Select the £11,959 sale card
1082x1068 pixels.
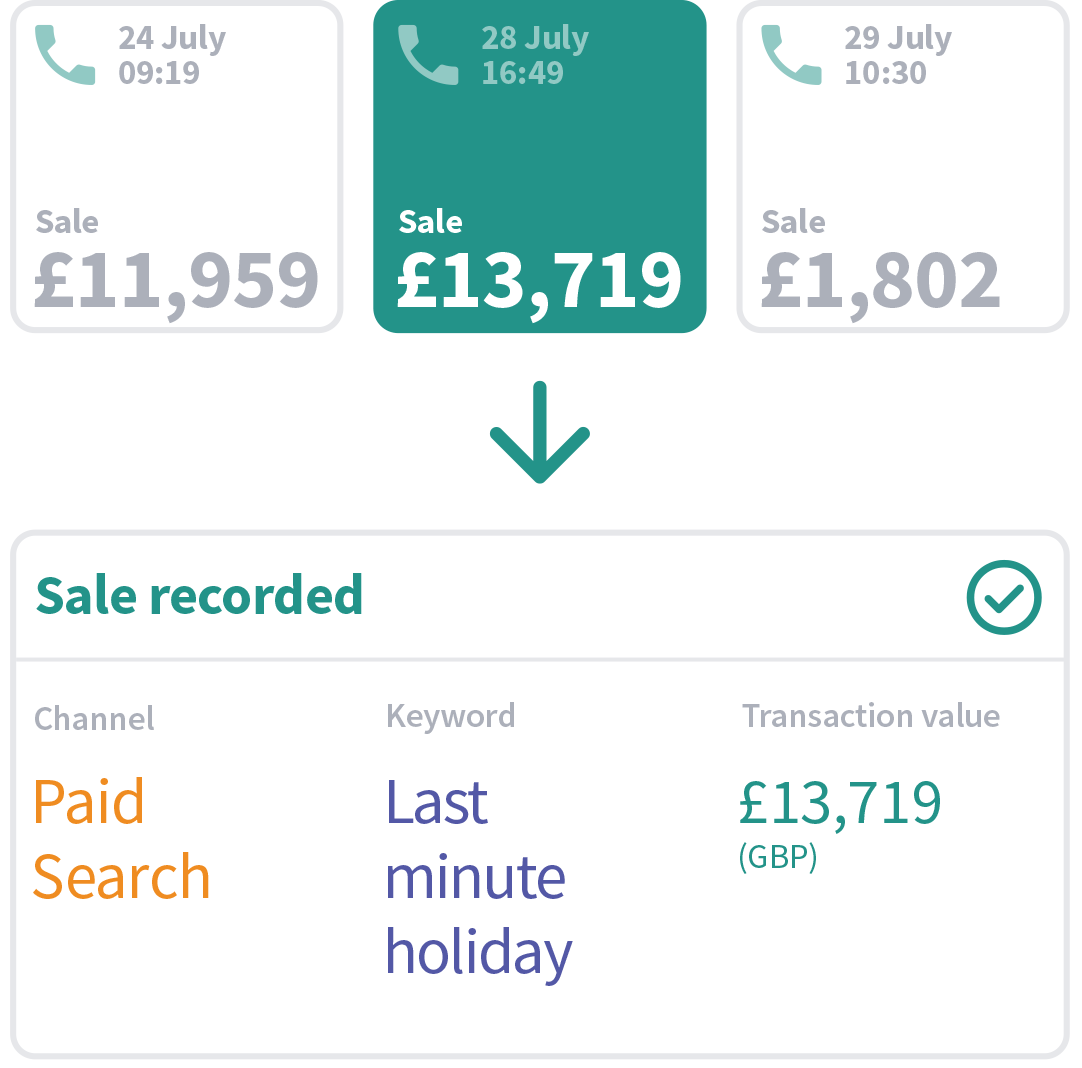[x=177, y=167]
